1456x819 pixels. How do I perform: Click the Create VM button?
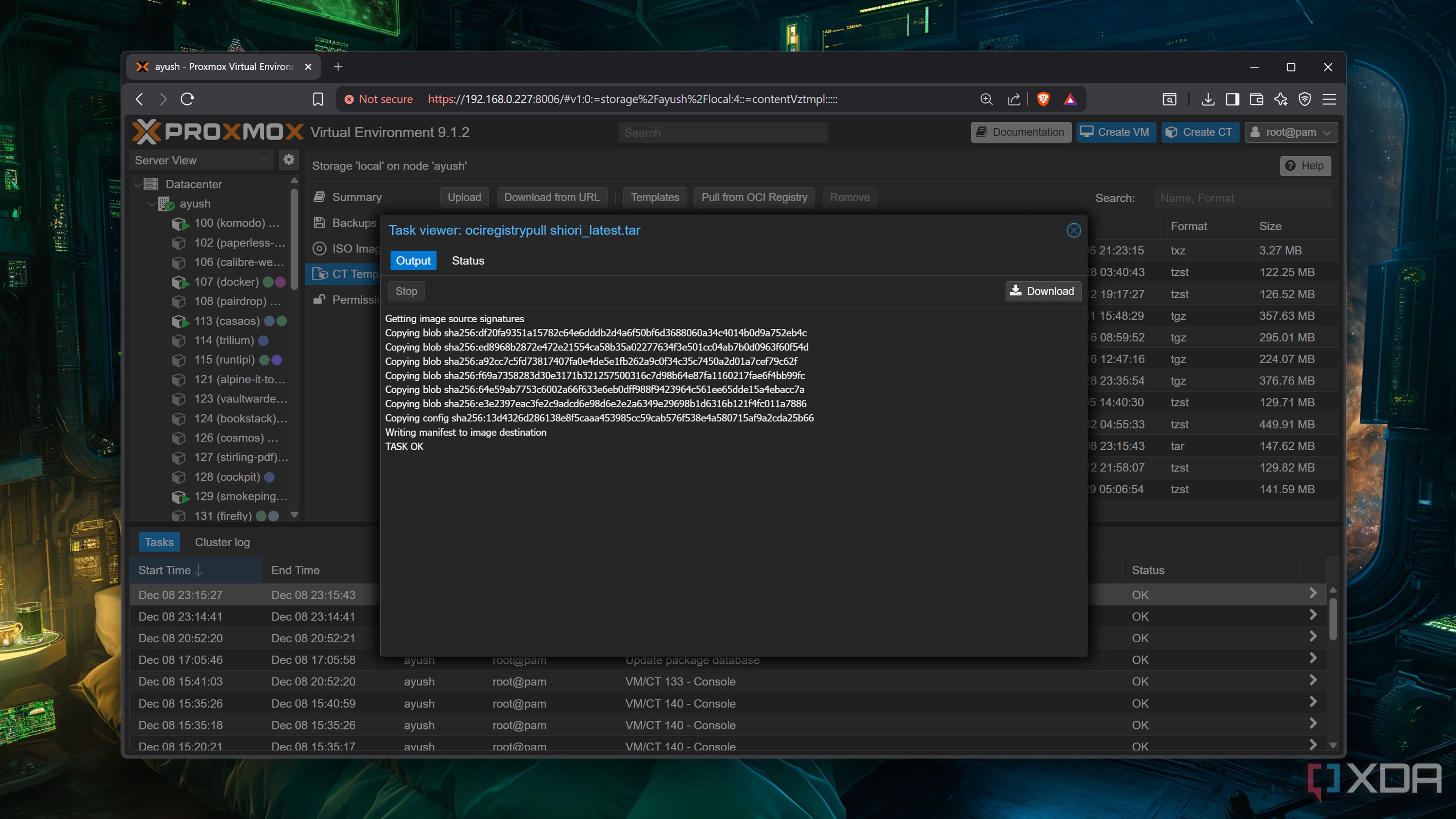[1116, 132]
